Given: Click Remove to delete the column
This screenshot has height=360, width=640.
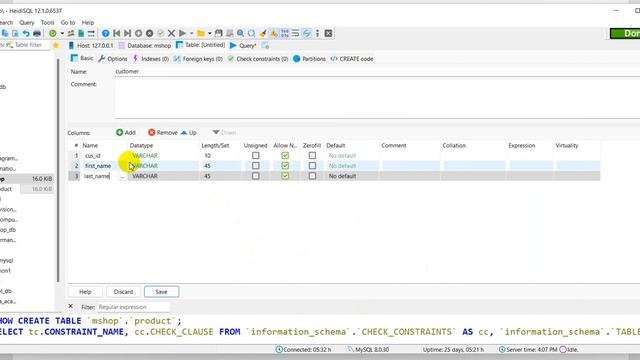Looking at the screenshot, I should [x=162, y=133].
